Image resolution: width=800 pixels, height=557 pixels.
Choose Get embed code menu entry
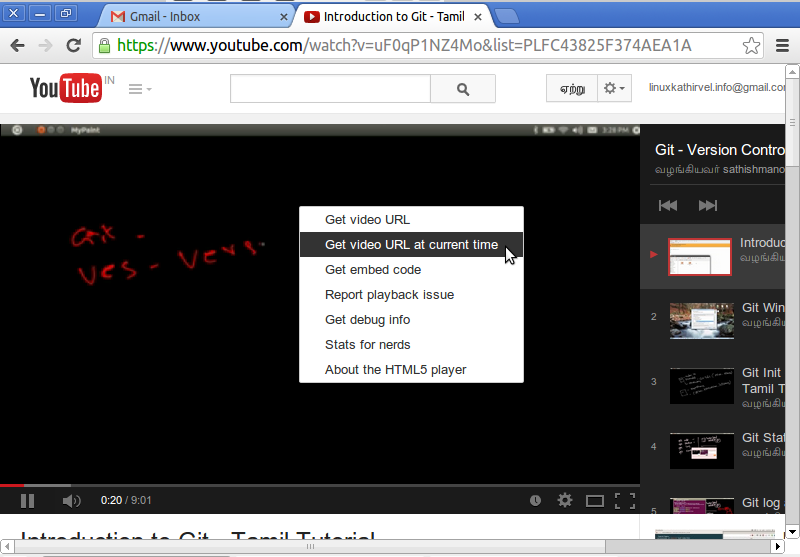(411, 269)
